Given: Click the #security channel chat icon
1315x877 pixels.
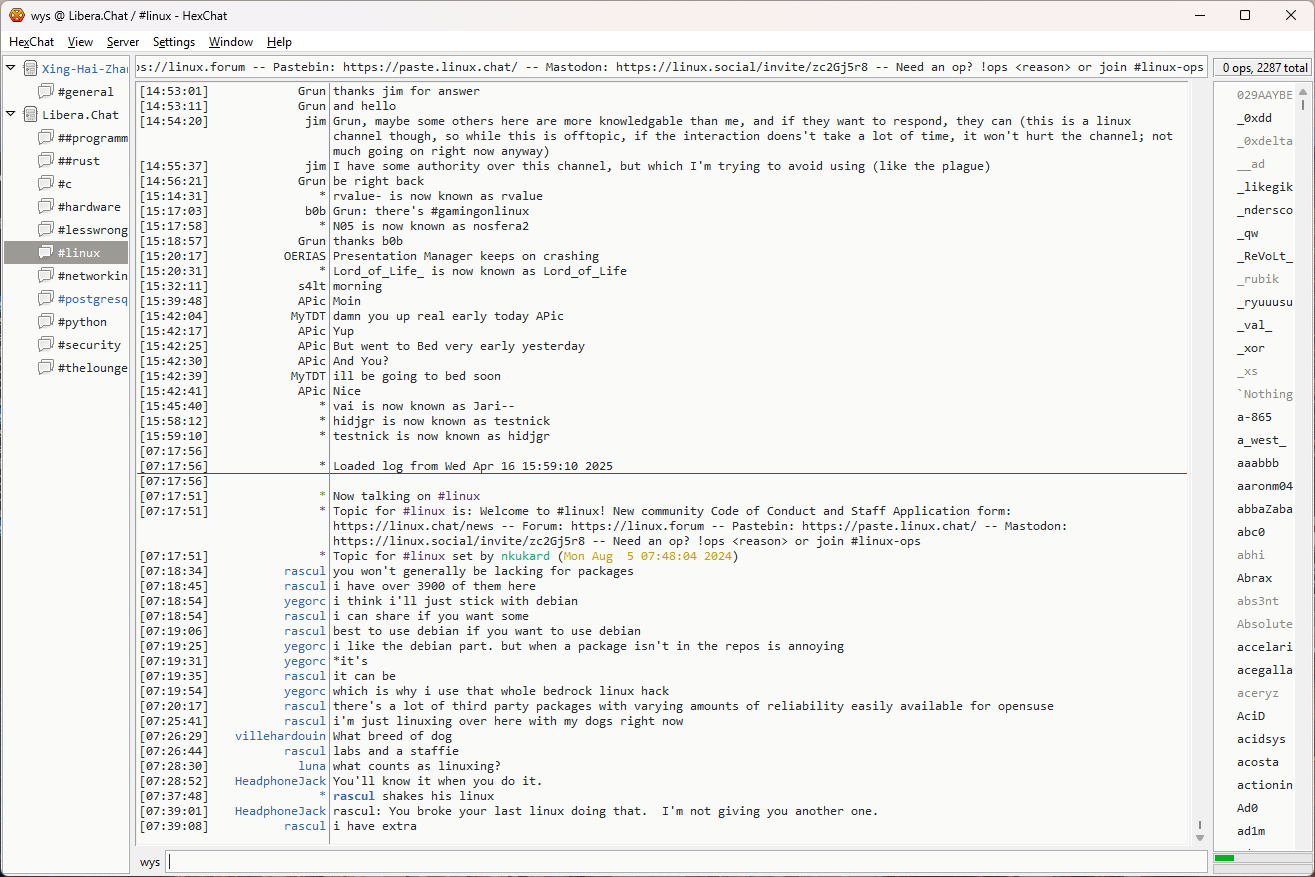Looking at the screenshot, I should pos(46,345).
